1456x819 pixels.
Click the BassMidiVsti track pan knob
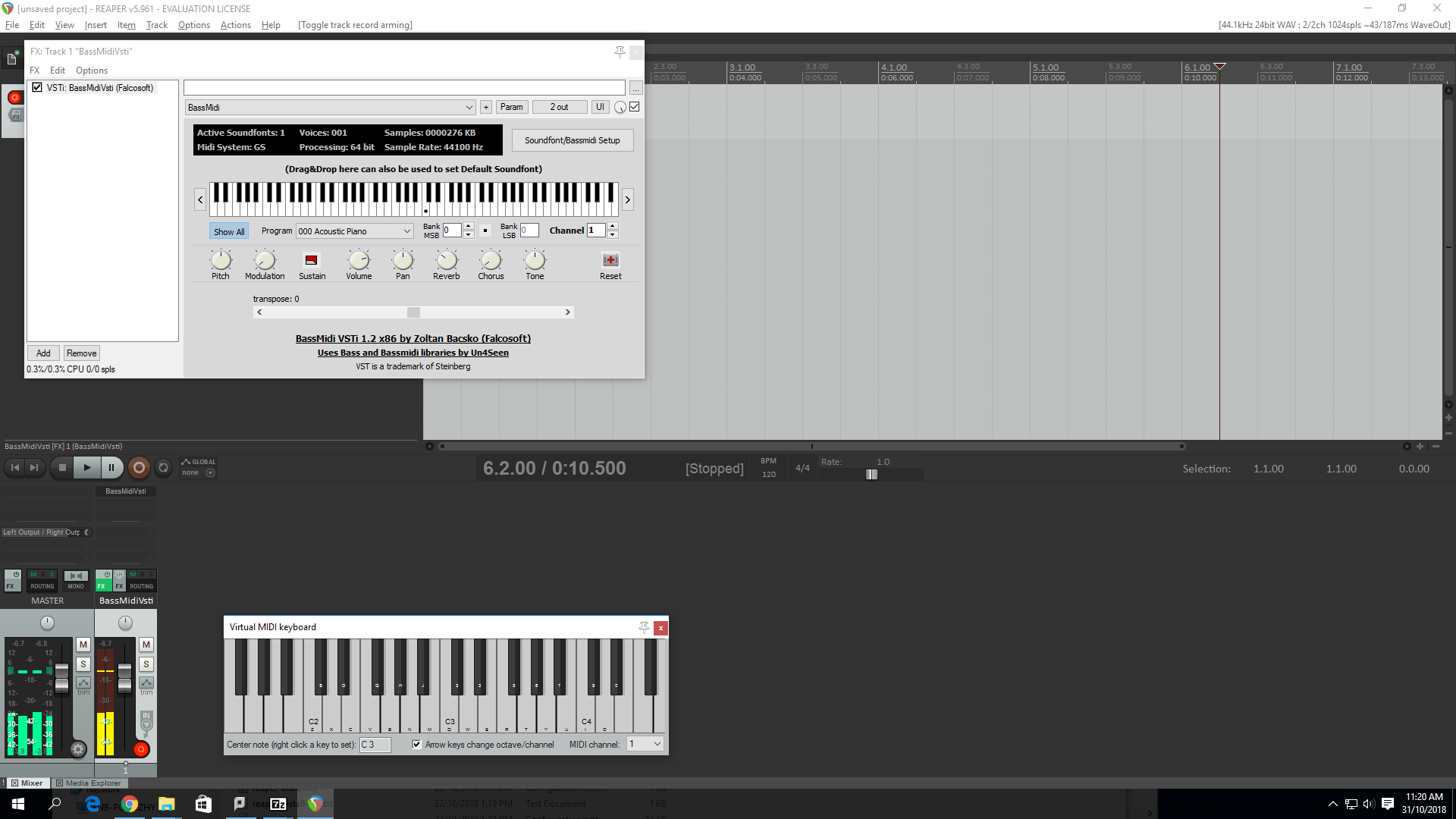coord(125,623)
